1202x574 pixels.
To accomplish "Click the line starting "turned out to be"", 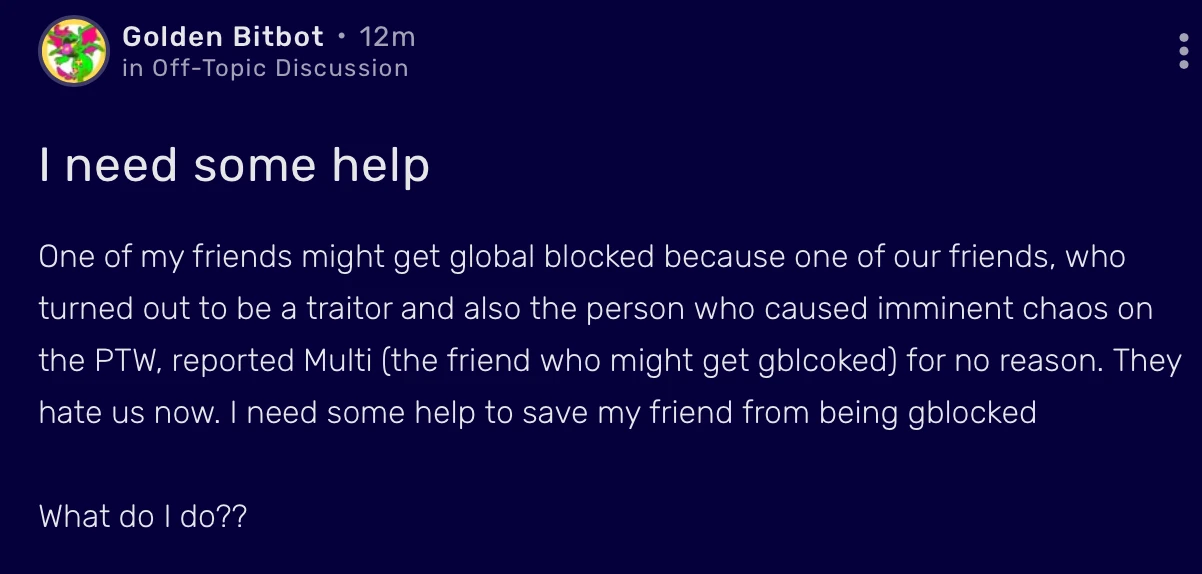I will [595, 308].
